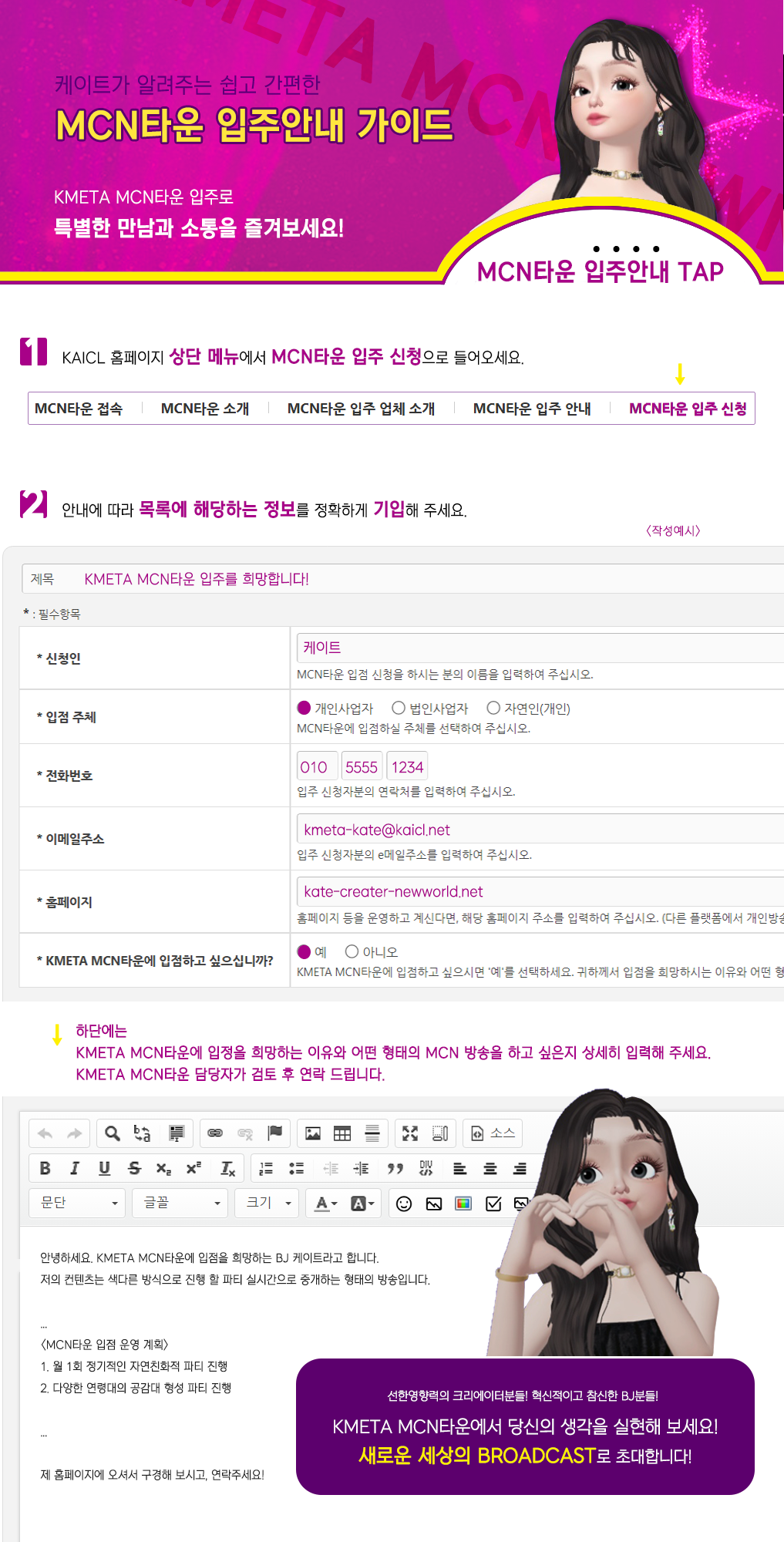
Task: Click the phone field containing 1234
Action: point(407,766)
